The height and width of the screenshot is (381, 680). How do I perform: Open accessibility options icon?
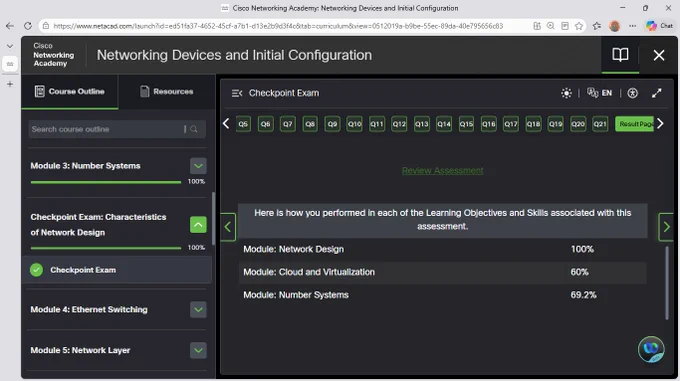click(632, 93)
